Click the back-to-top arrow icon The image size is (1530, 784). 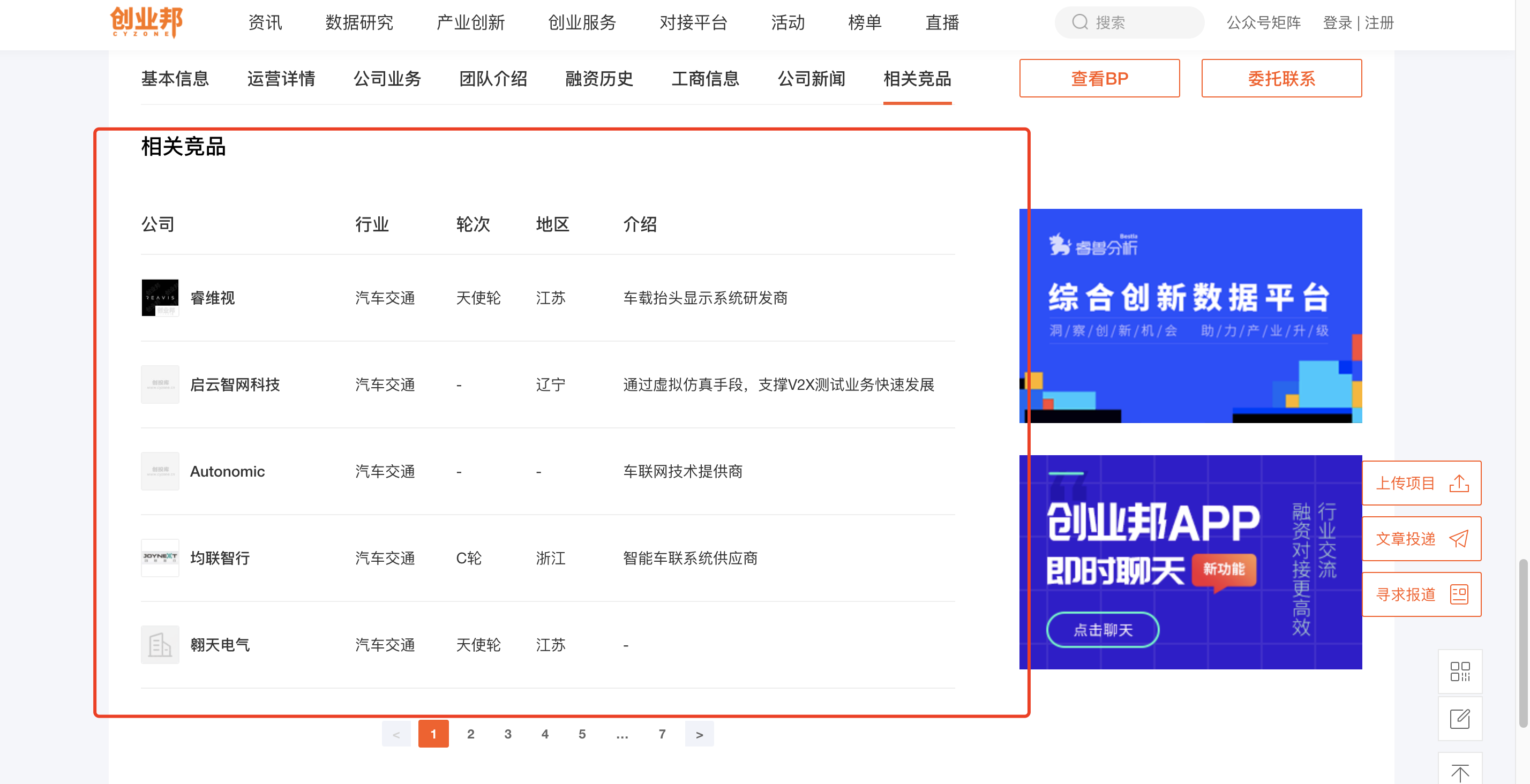point(1459,771)
